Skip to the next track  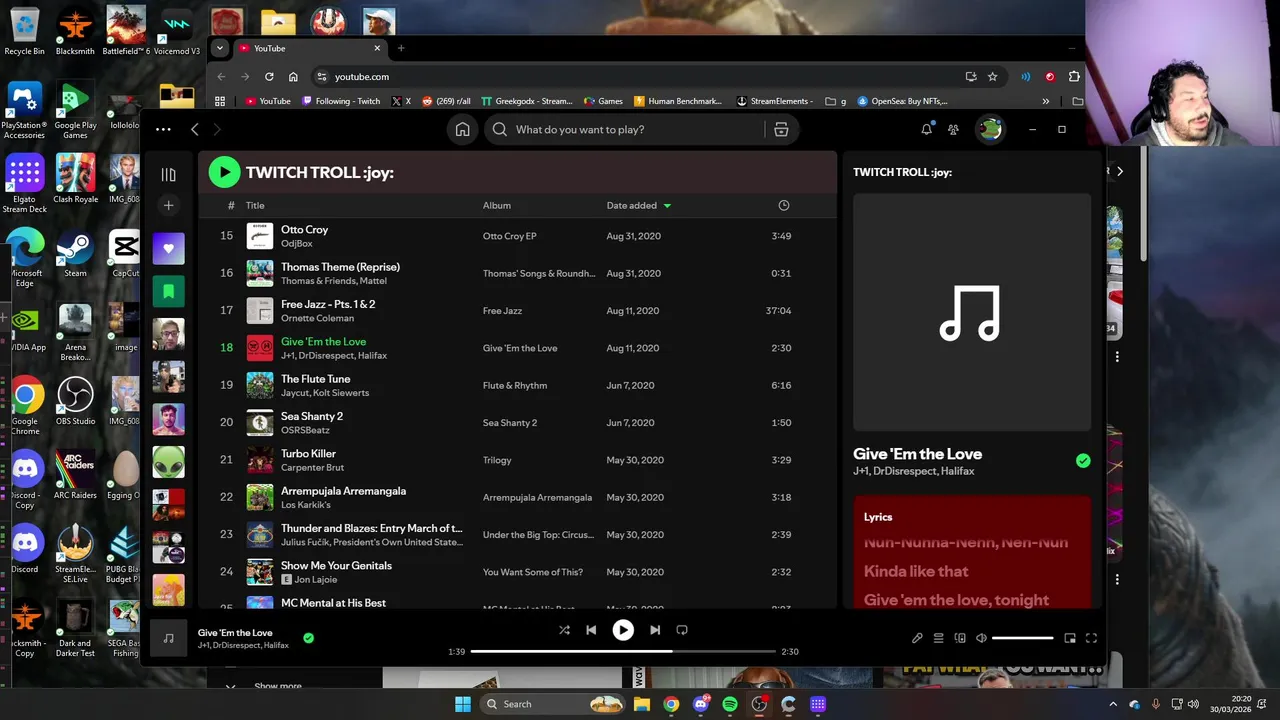pyautogui.click(x=655, y=630)
